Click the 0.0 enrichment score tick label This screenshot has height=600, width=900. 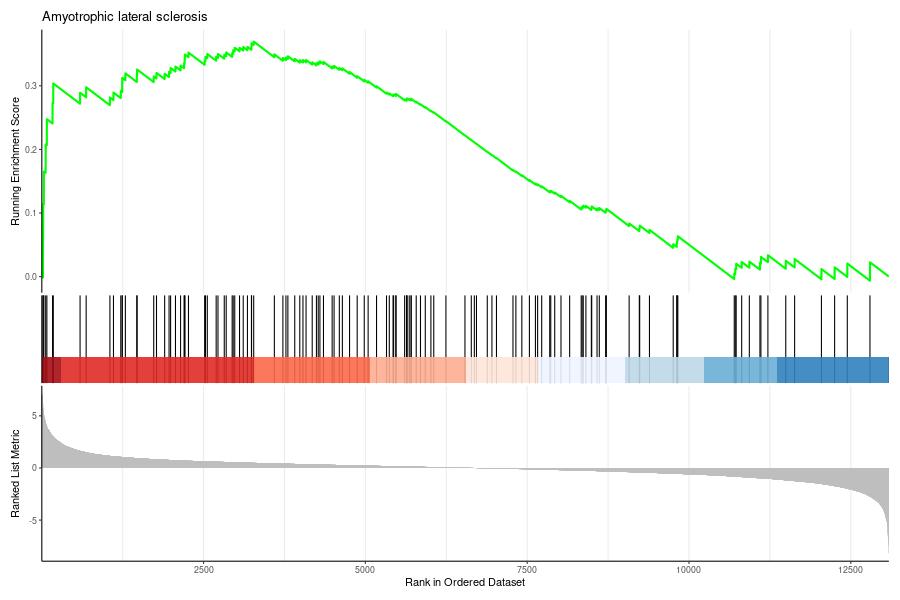click(30, 277)
